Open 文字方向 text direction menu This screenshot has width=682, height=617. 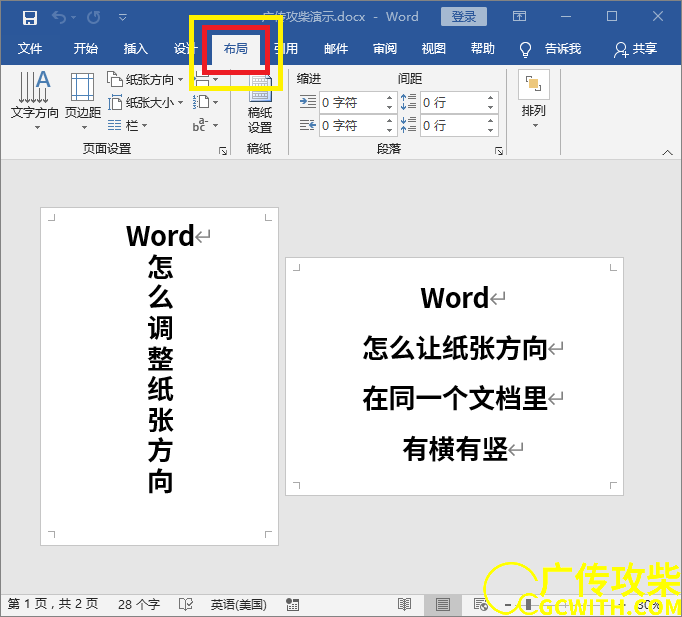pos(34,100)
